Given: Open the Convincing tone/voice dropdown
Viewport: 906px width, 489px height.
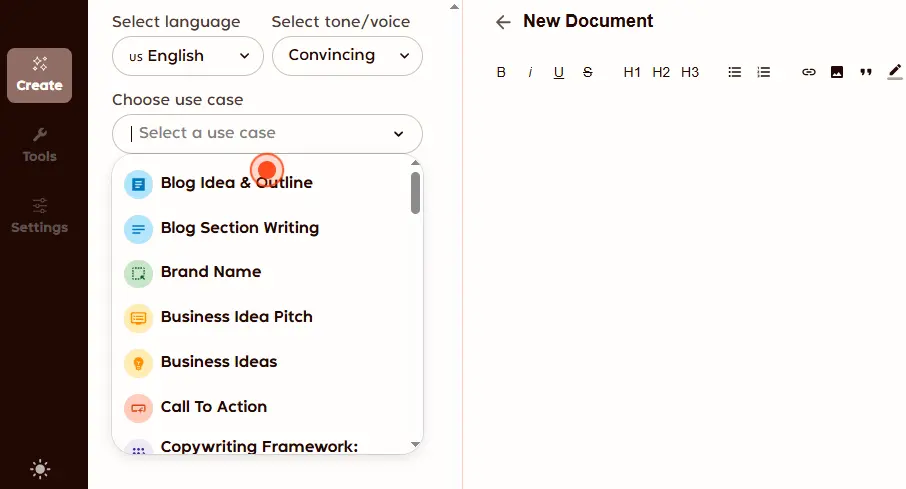Looking at the screenshot, I should point(347,56).
